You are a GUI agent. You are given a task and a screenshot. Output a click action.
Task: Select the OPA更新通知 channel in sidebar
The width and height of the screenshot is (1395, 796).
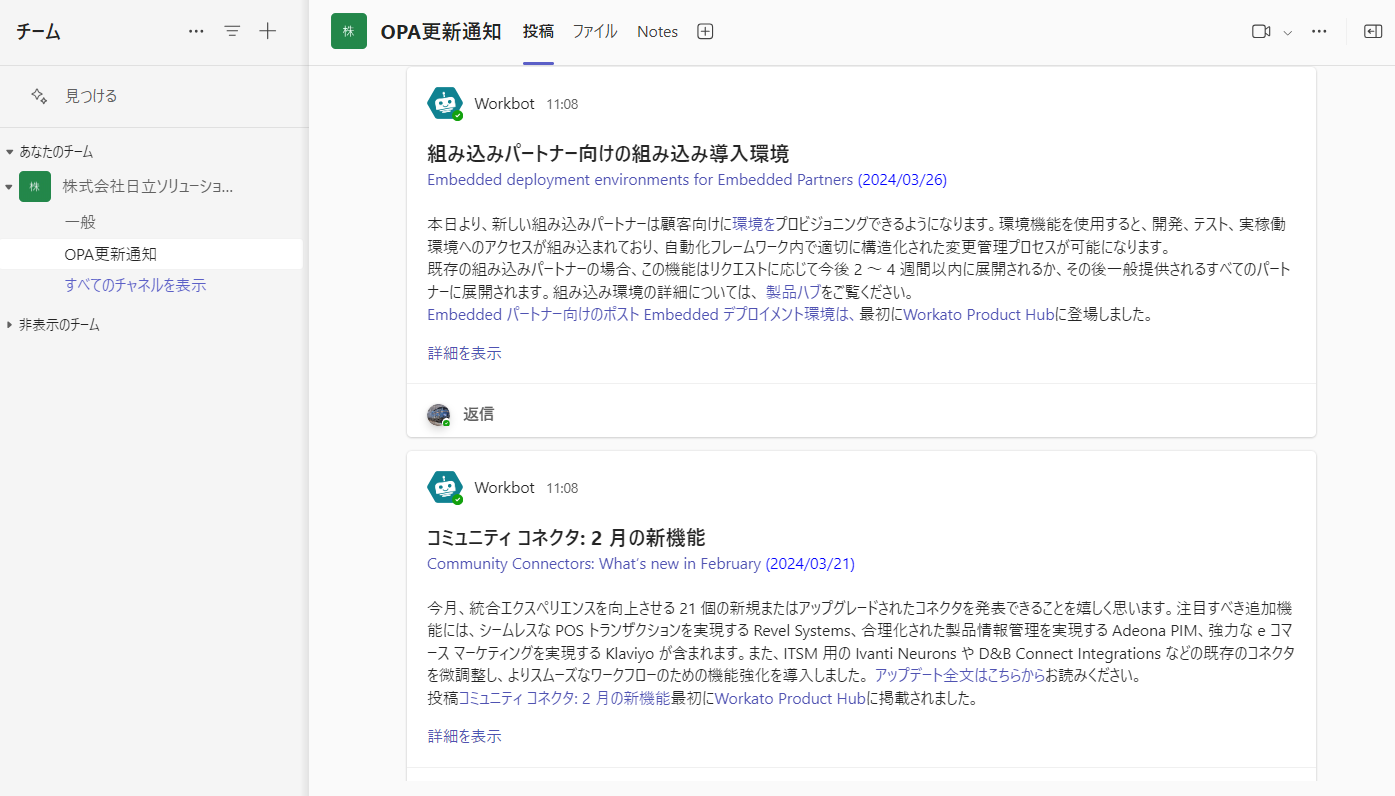(151, 254)
